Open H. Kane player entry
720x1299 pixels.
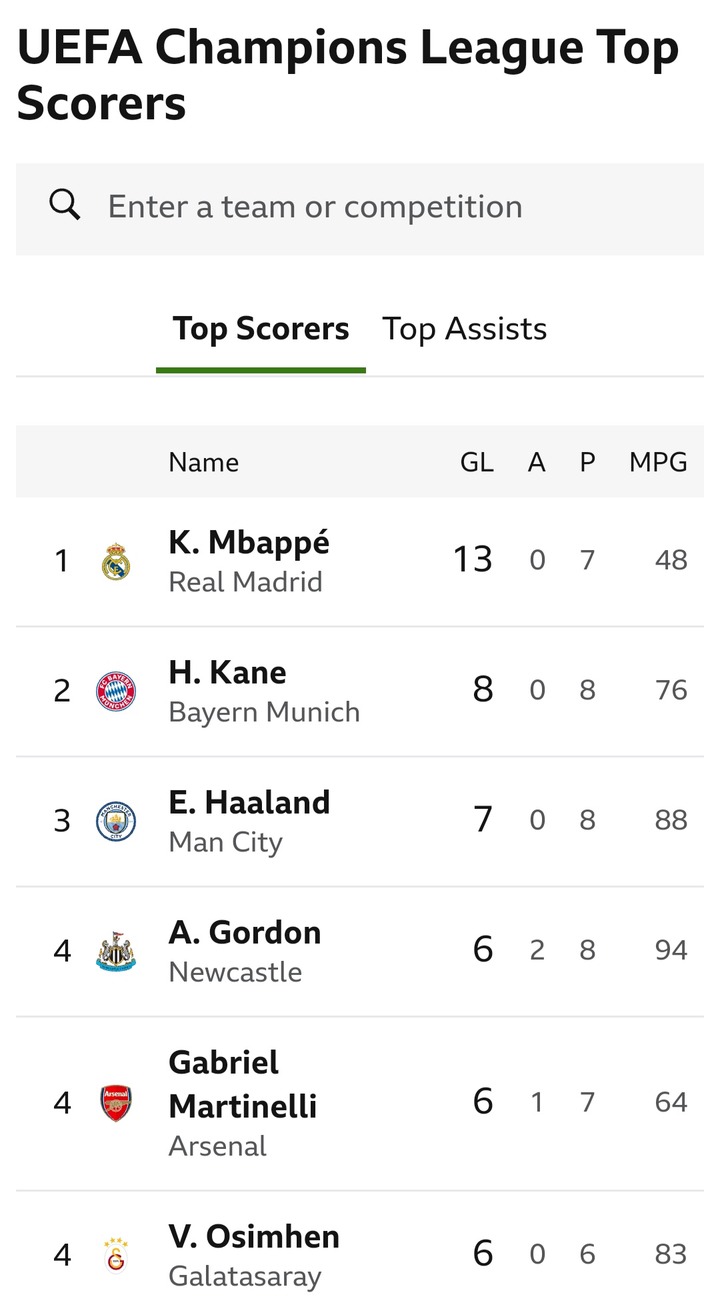[x=227, y=673]
